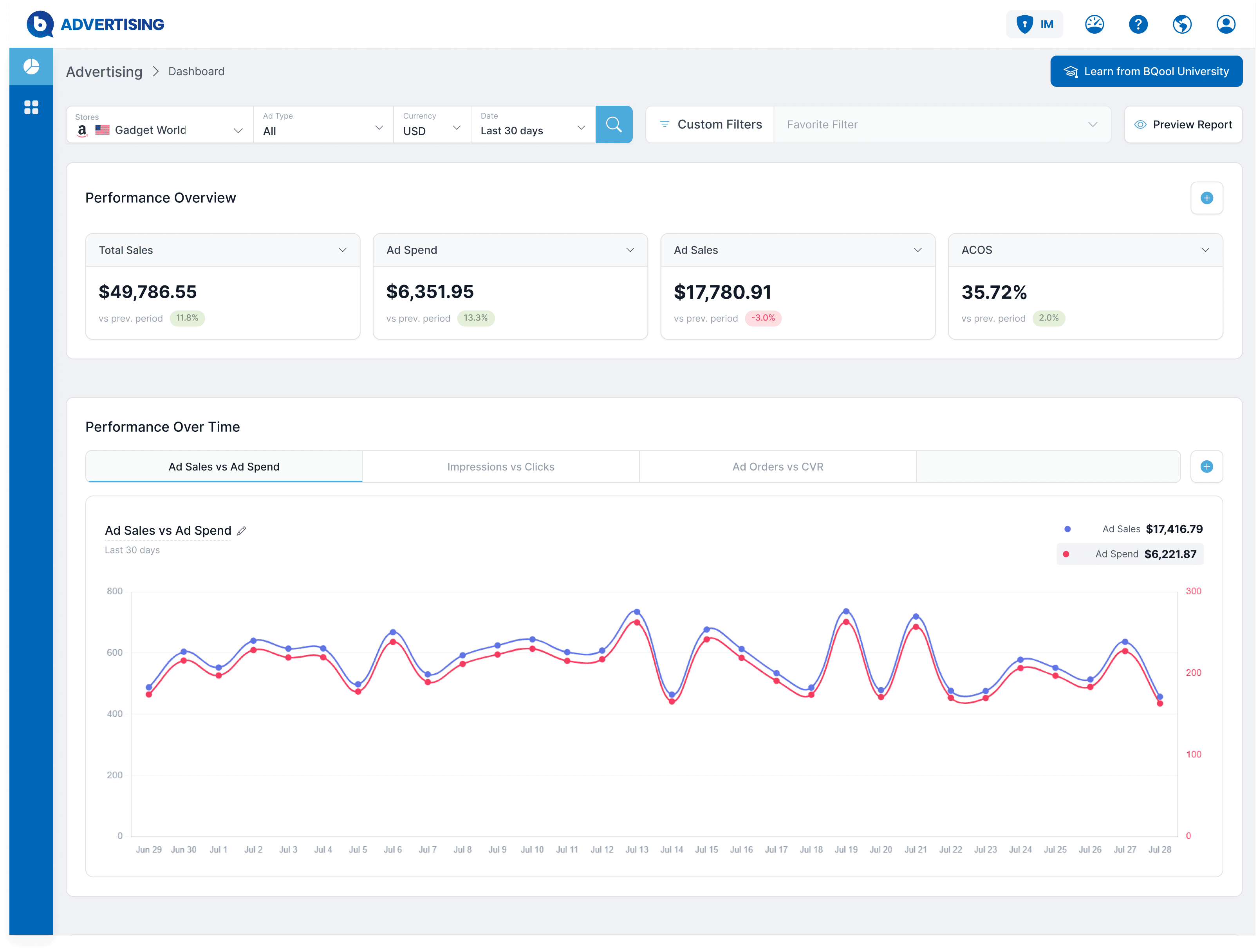Edit chart title with the pencil icon

pyautogui.click(x=242, y=530)
